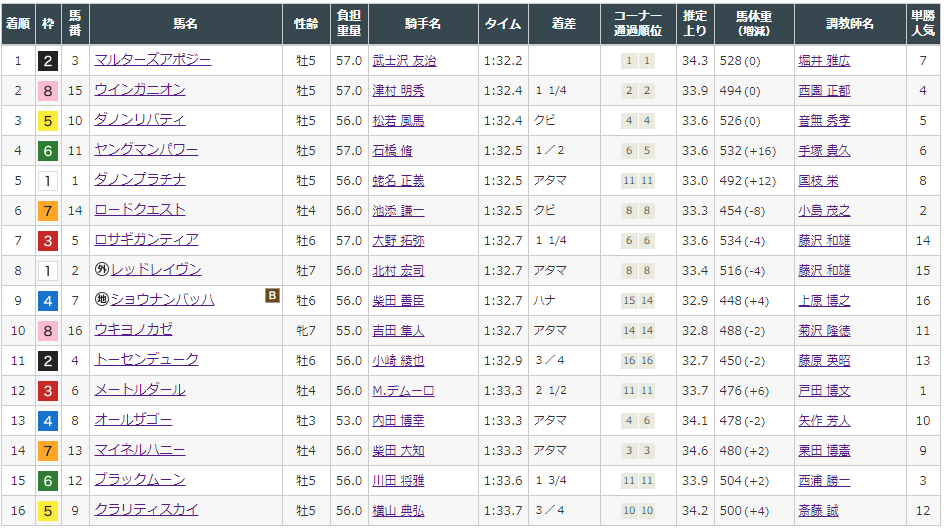This screenshot has height=529, width=944.
Task: Open jockey 小崎 綾也 page
Action: (399, 361)
